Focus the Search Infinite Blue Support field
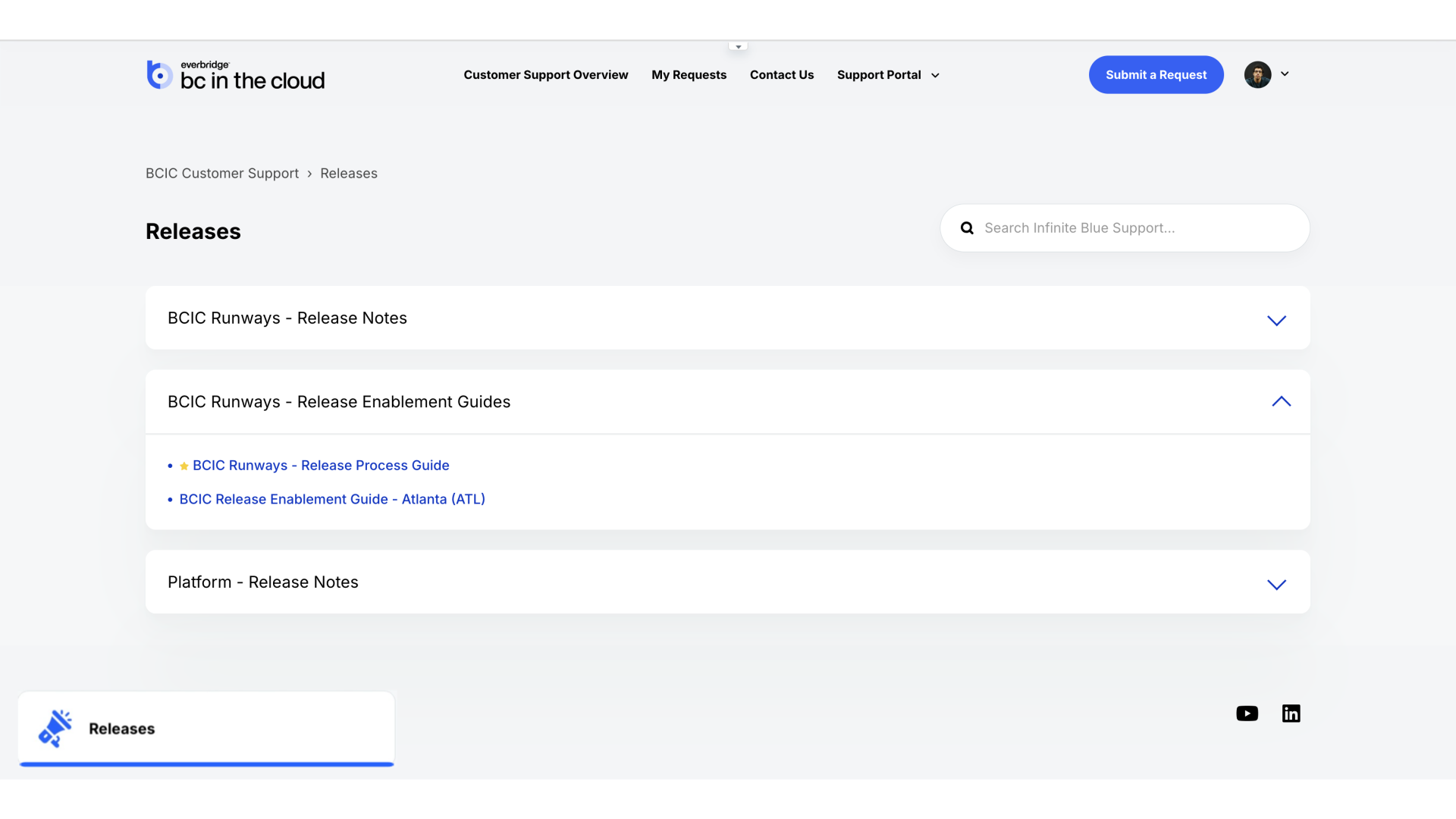1456x819 pixels. (1125, 228)
